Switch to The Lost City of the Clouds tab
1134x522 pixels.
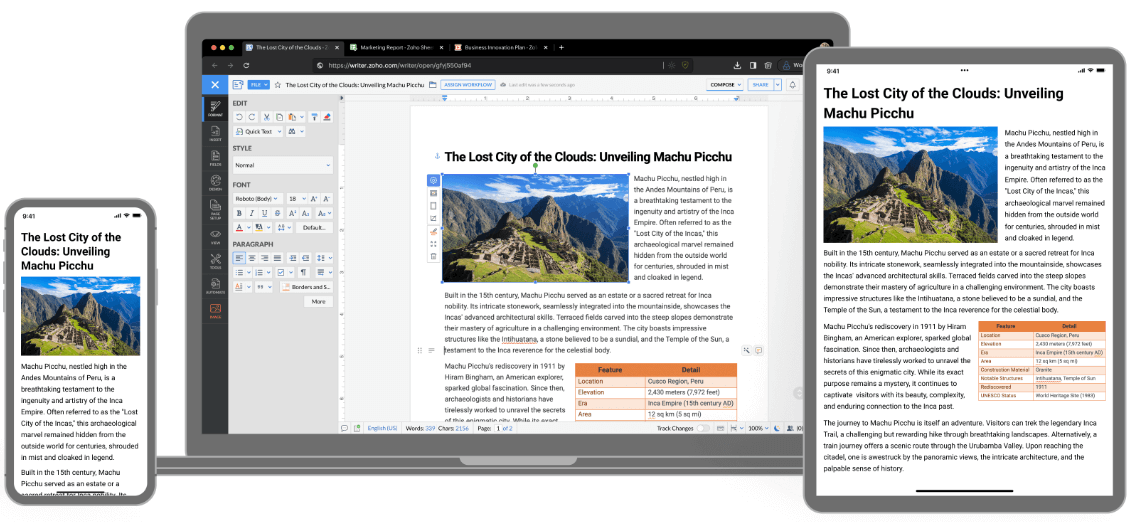293,48
